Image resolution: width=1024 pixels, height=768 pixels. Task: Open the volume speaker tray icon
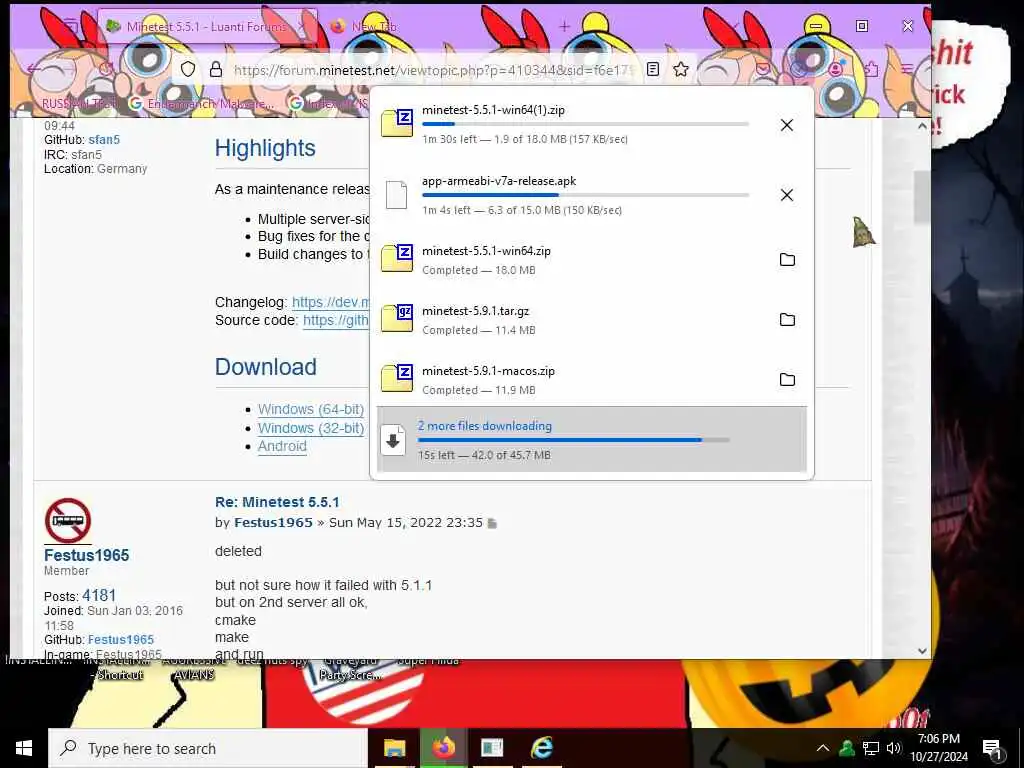click(x=894, y=748)
